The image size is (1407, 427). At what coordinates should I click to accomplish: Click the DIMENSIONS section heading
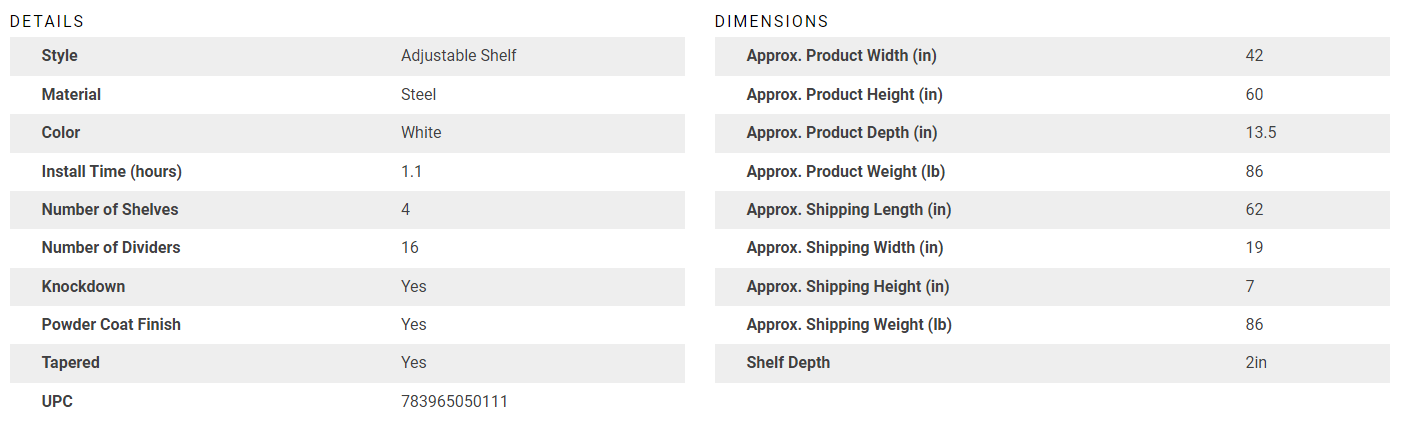[x=771, y=21]
